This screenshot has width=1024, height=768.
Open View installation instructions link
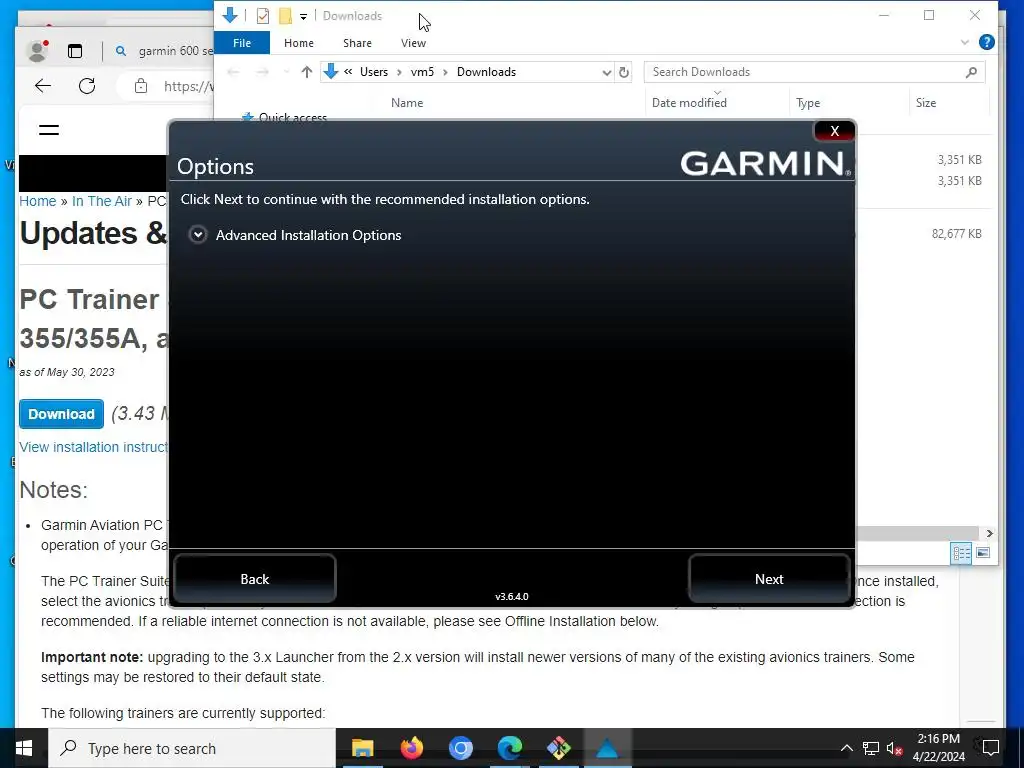pos(93,447)
